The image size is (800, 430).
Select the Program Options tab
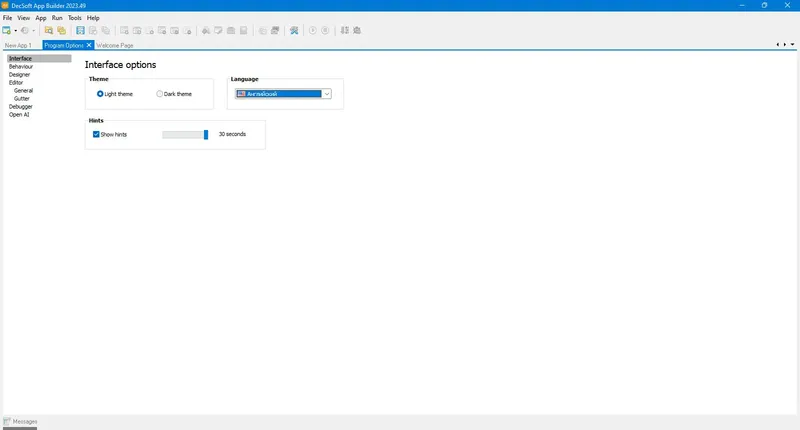pos(64,45)
